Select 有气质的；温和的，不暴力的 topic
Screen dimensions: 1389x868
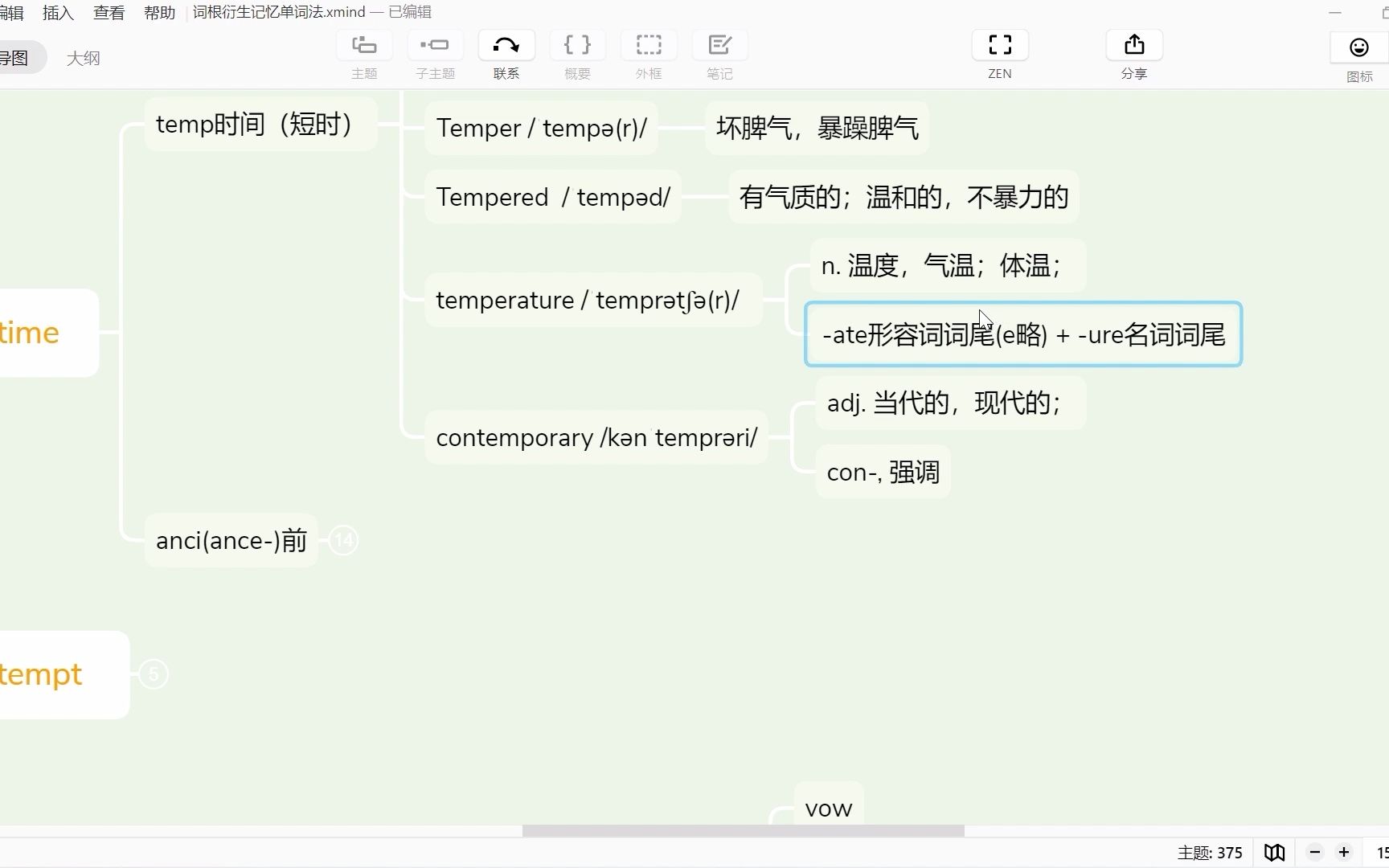pos(903,197)
